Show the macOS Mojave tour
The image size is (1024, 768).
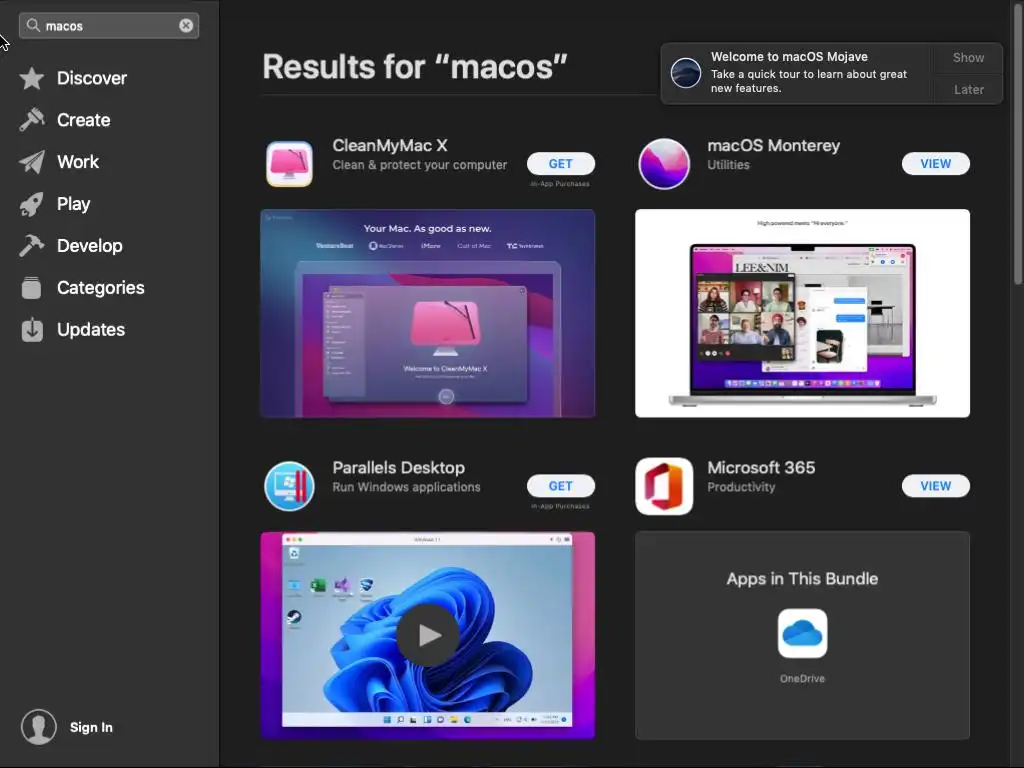[968, 57]
